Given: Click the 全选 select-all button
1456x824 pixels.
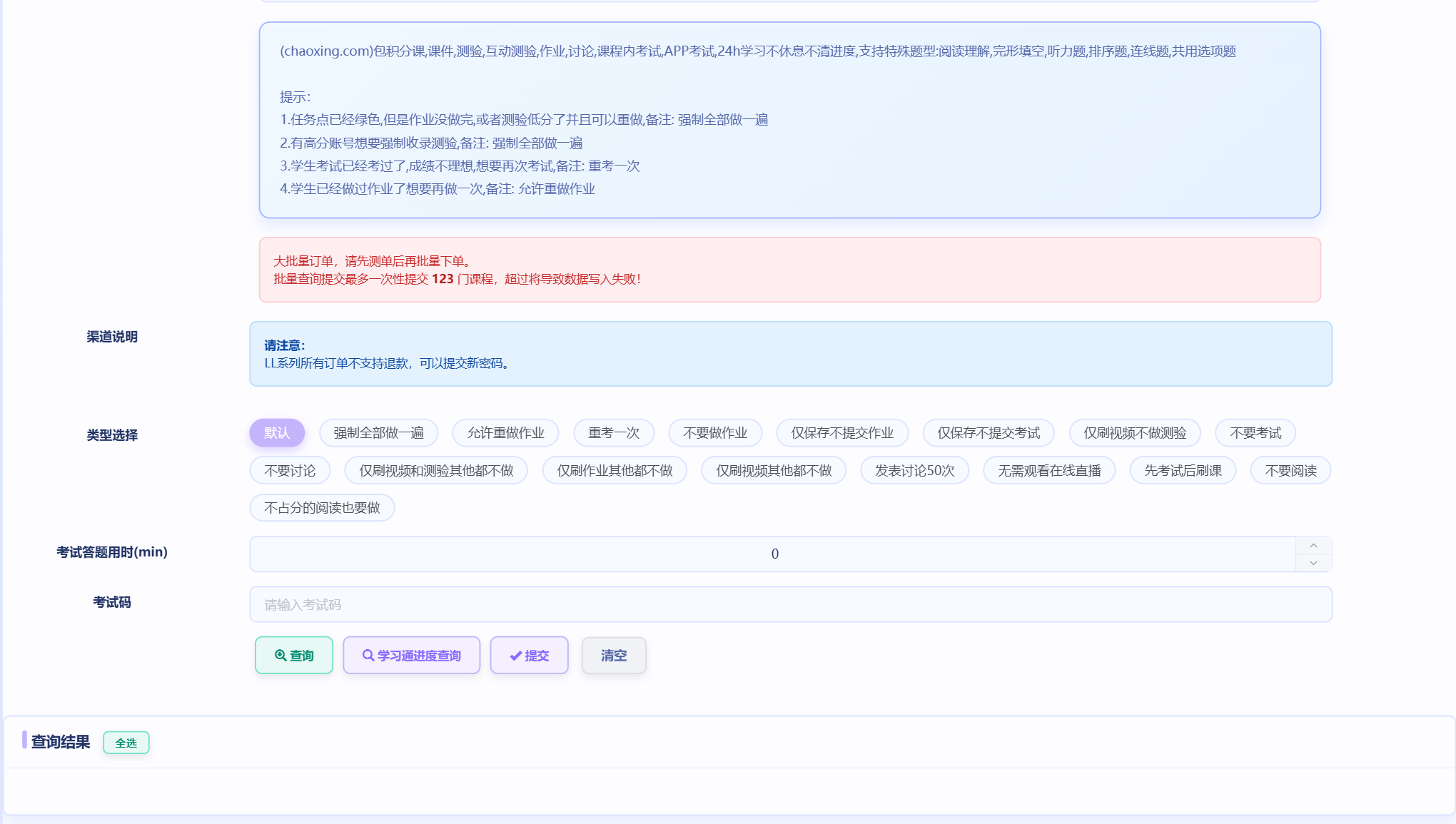Looking at the screenshot, I should tap(126, 742).
